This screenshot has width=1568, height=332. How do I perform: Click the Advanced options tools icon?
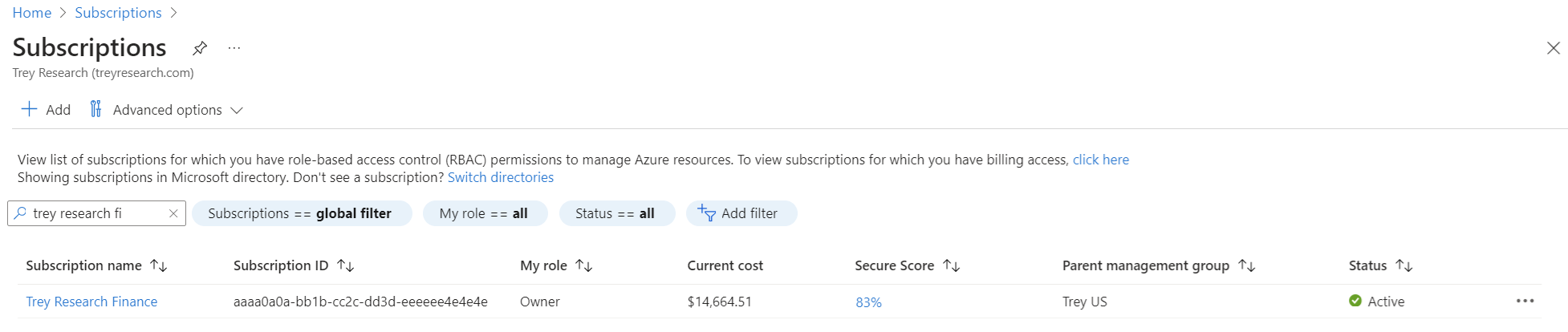pos(95,109)
